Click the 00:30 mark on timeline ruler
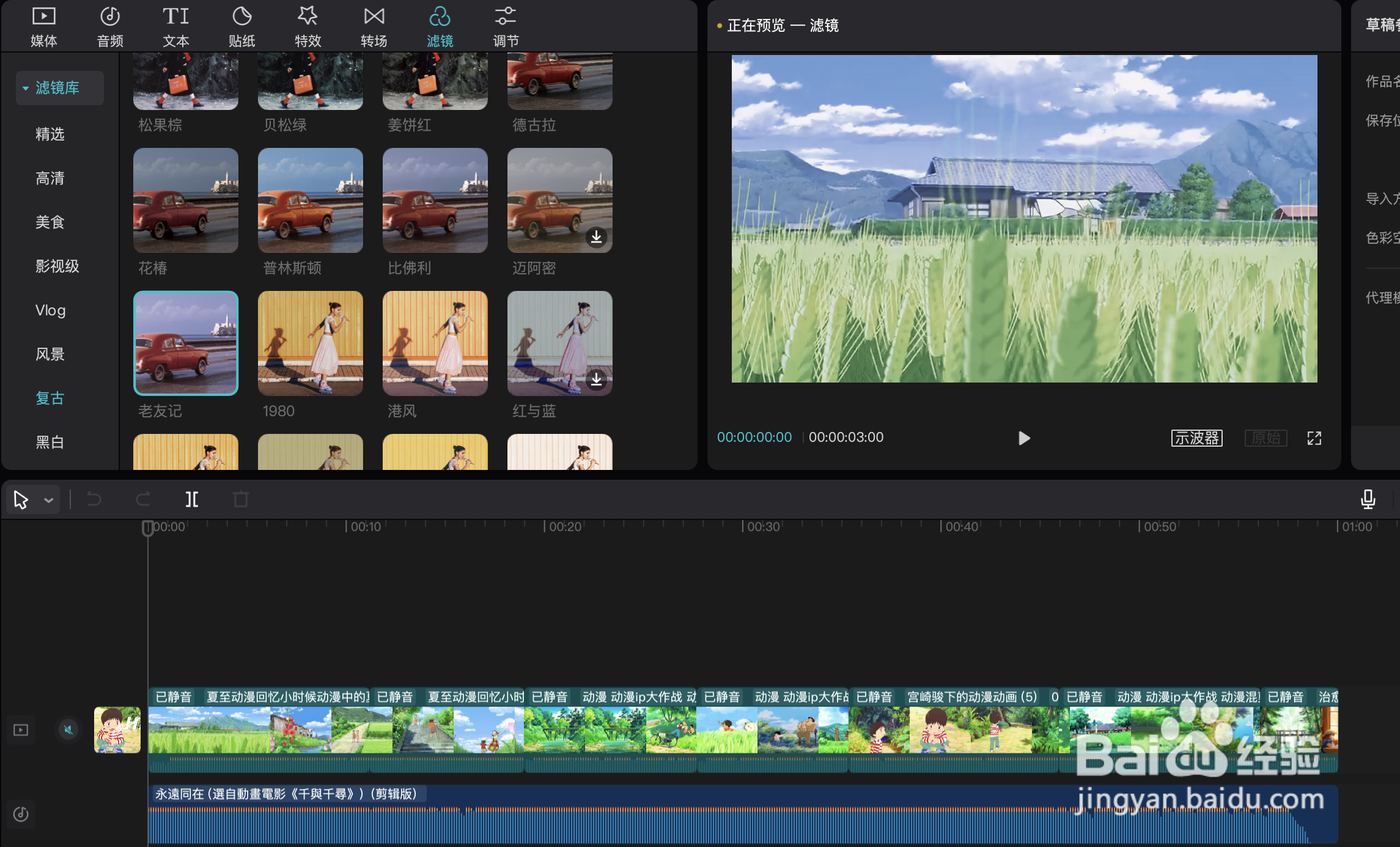The image size is (1400, 847). pyautogui.click(x=763, y=527)
